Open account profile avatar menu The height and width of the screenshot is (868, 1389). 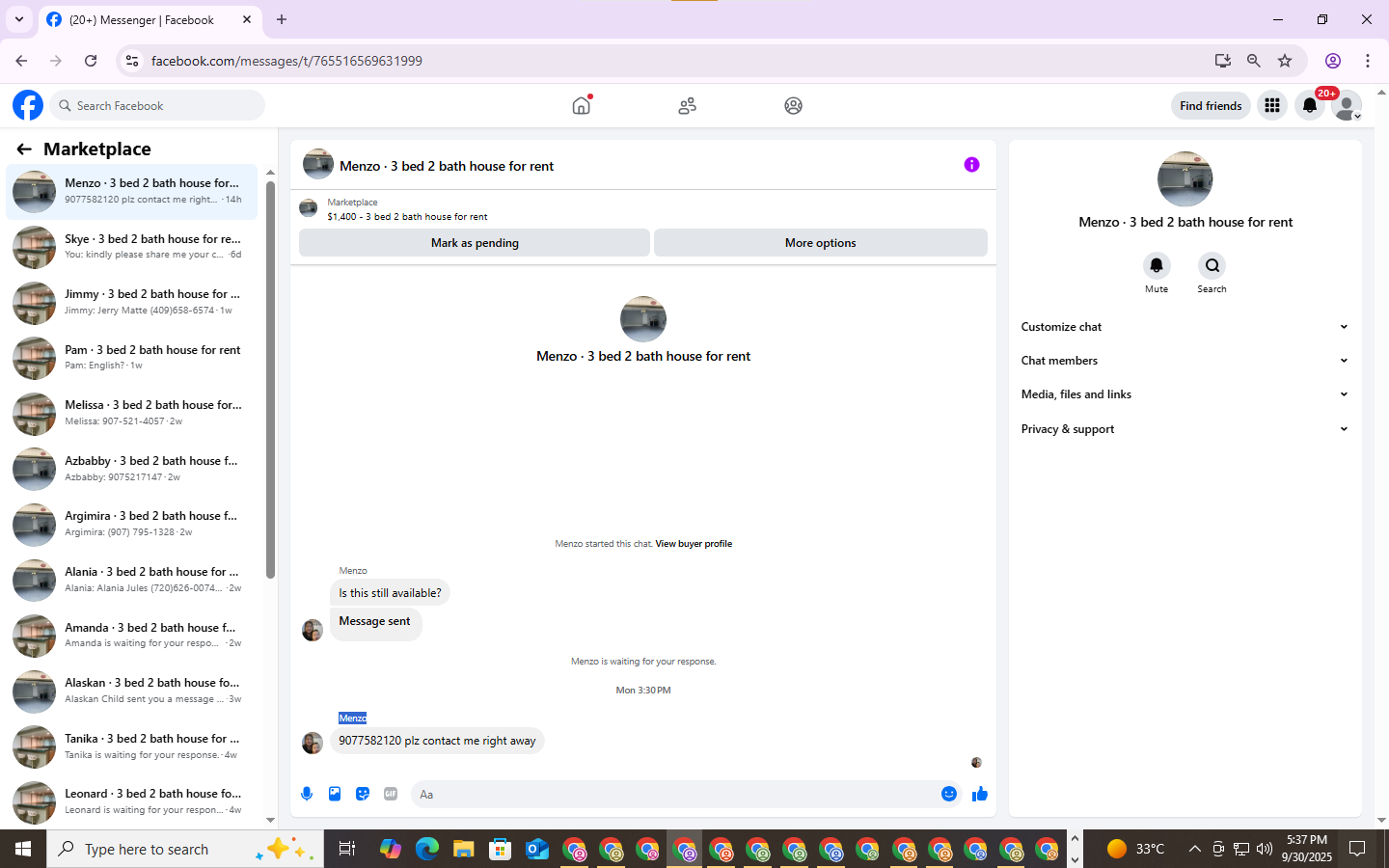1347,106
